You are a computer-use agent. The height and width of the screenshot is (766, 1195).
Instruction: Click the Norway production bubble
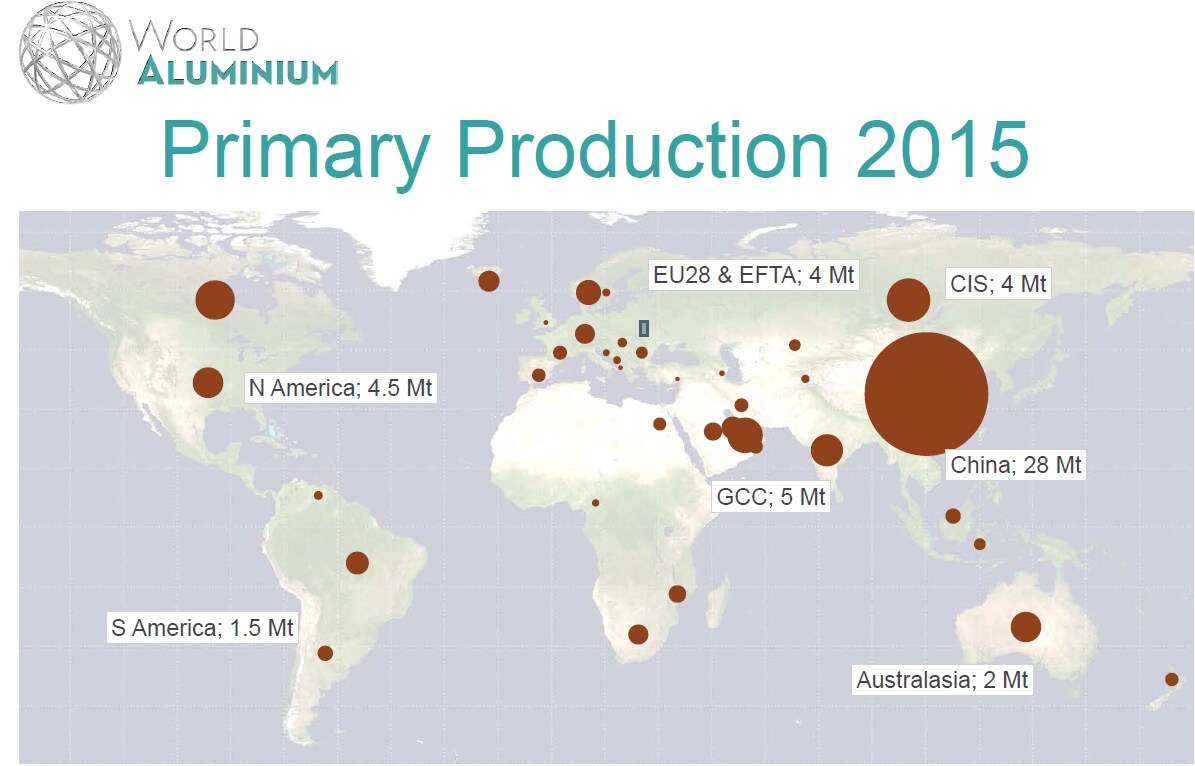pos(588,293)
